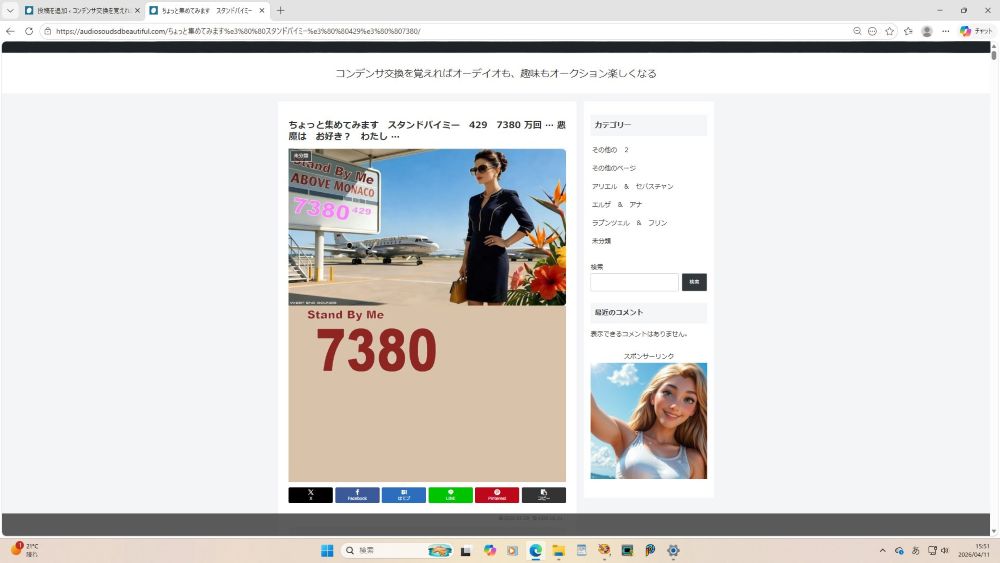Click the sidebar search text field

coord(634,282)
